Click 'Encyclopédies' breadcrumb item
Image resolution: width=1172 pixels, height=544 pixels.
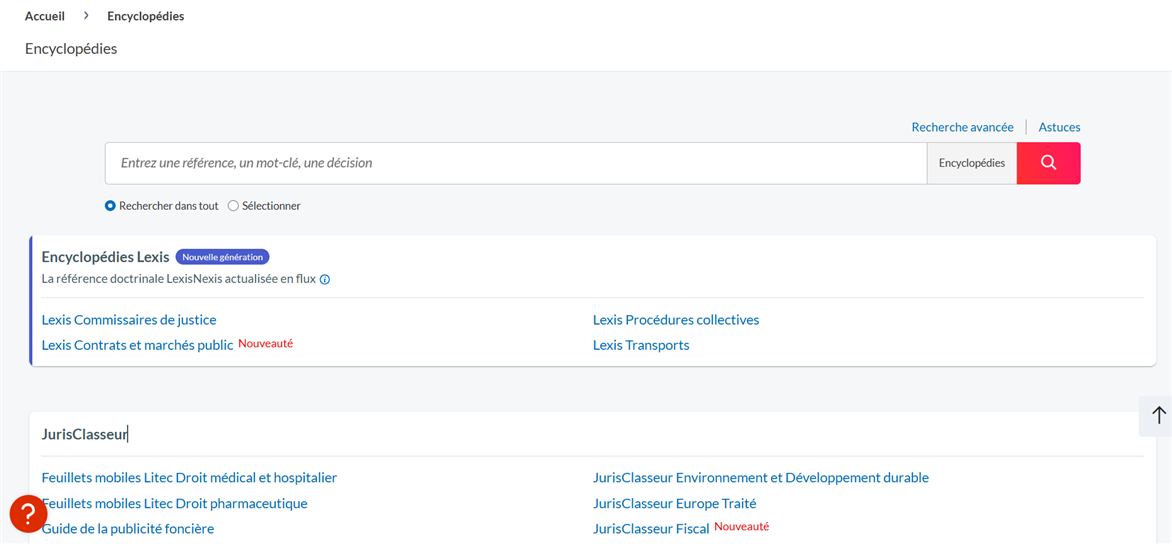[145, 16]
